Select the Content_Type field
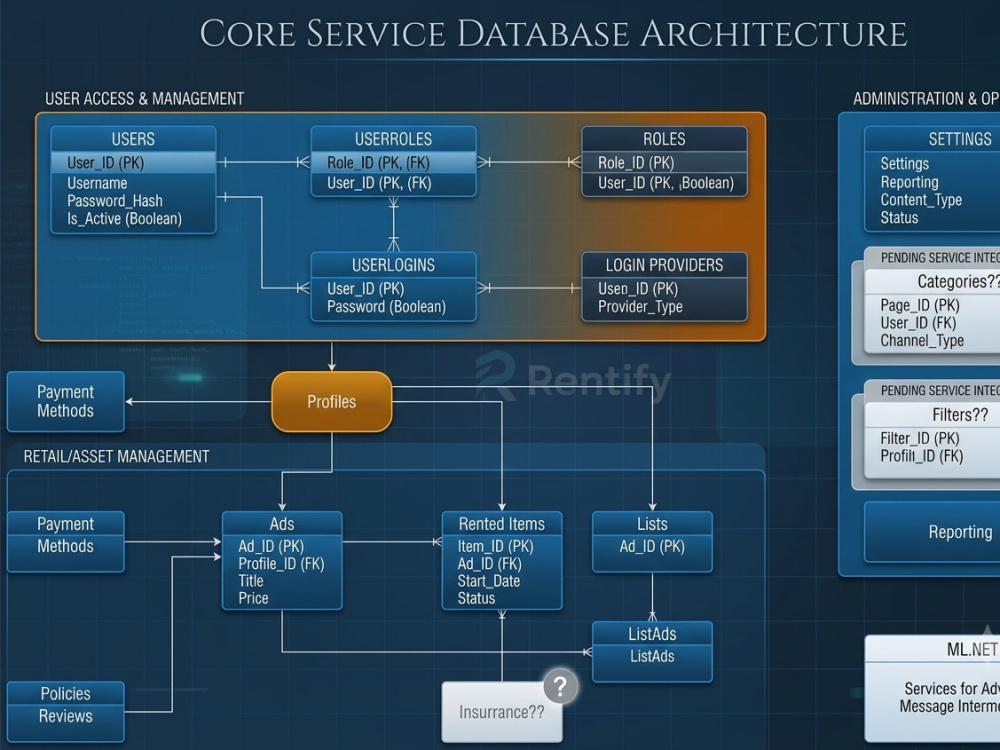 921,200
